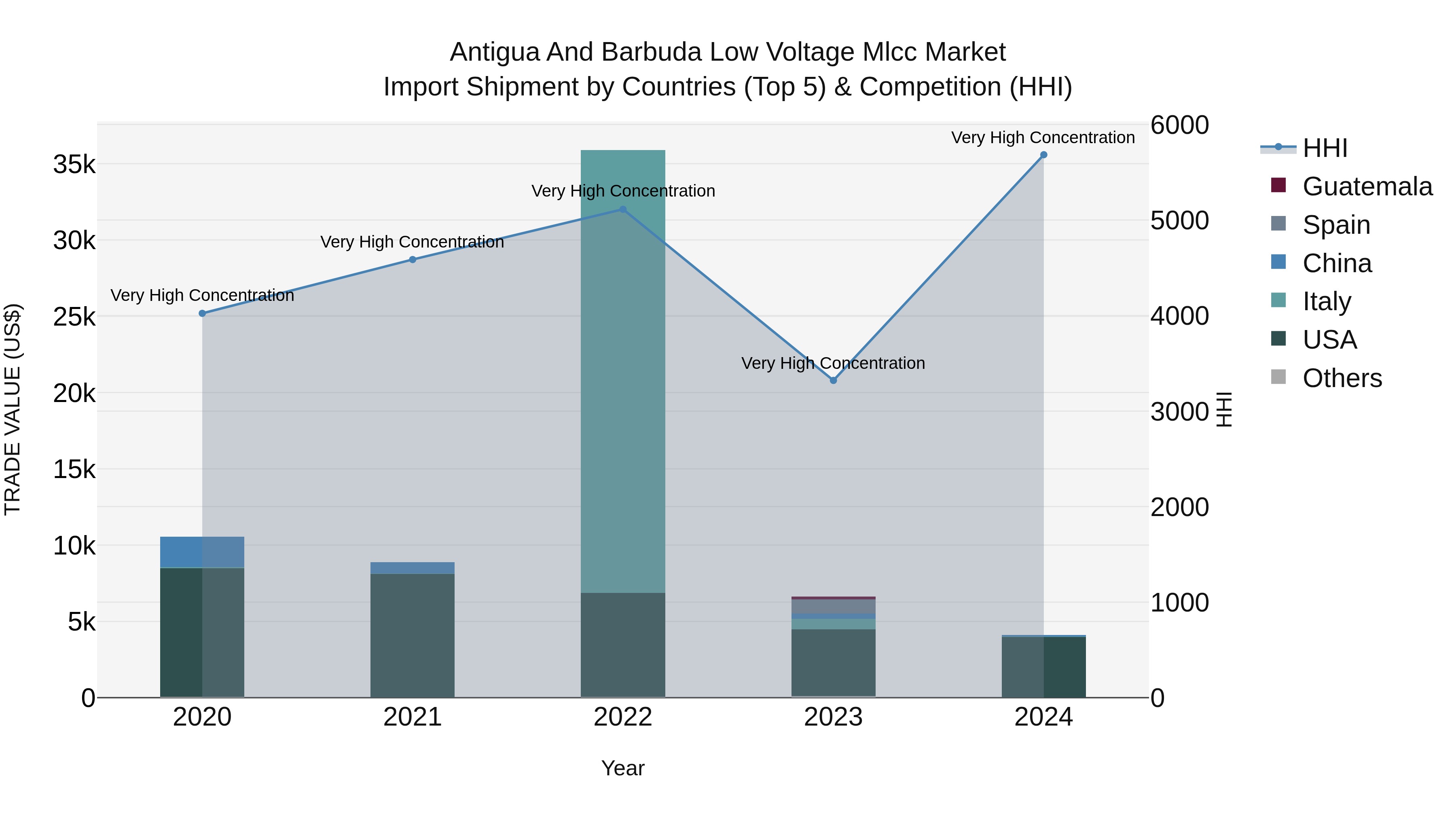Click the 6000 HHI axis tick label
The height and width of the screenshot is (819, 1456).
click(1180, 125)
